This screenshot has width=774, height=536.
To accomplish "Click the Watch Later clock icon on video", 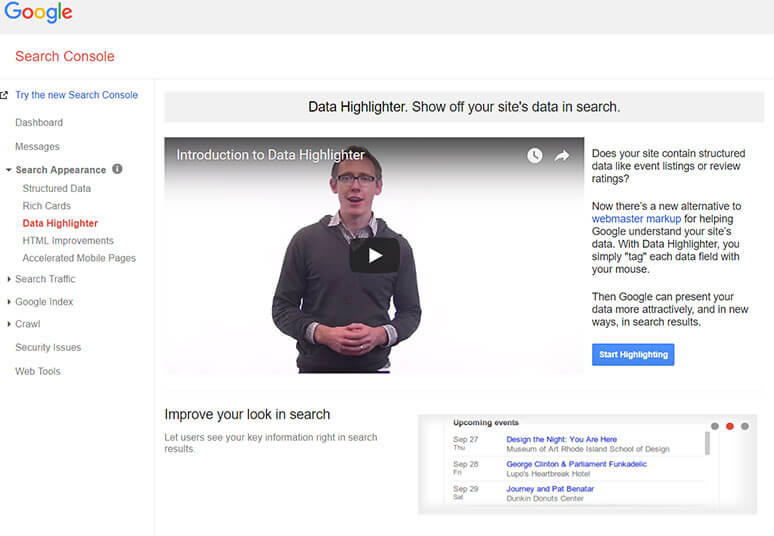I will coord(535,155).
